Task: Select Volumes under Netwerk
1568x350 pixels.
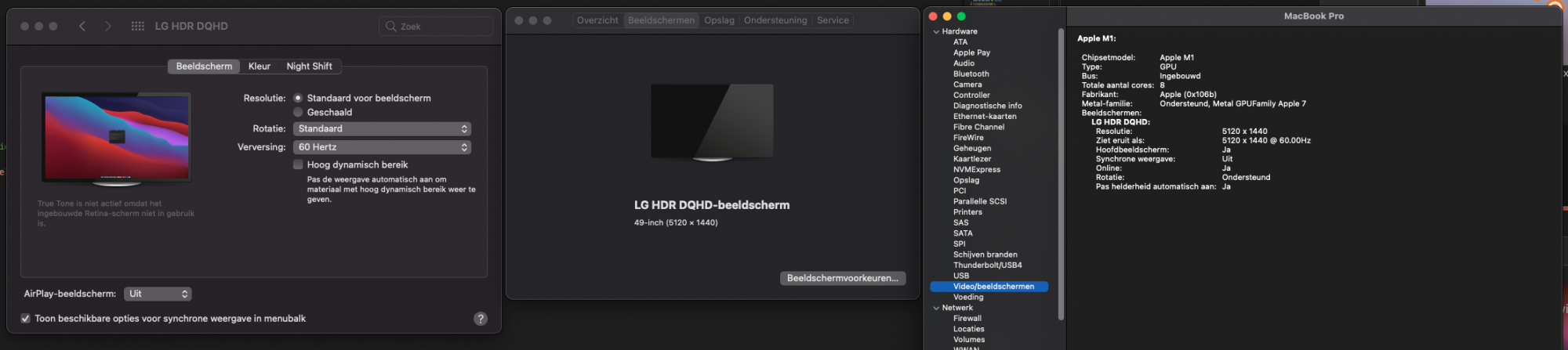Action: pos(969,340)
